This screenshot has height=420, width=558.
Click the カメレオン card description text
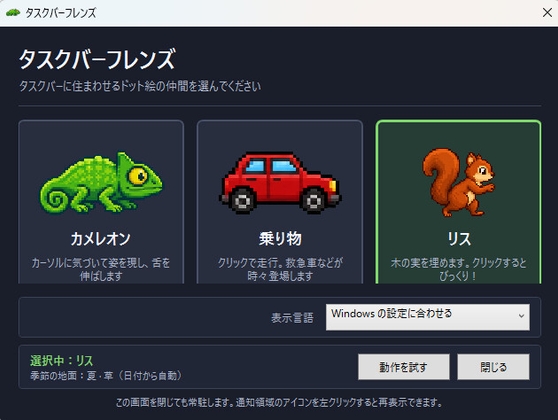click(x=101, y=269)
